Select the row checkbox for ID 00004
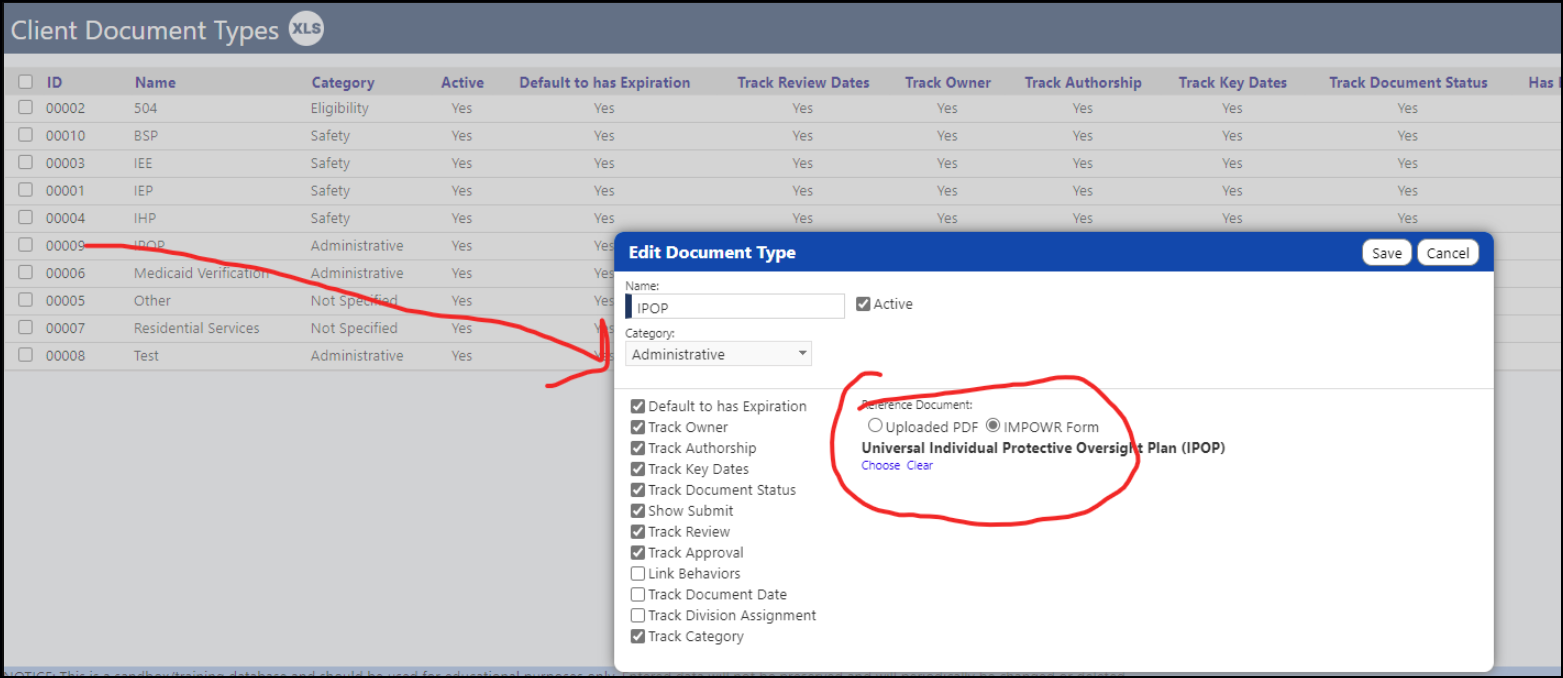The height and width of the screenshot is (678, 1563). [25, 217]
